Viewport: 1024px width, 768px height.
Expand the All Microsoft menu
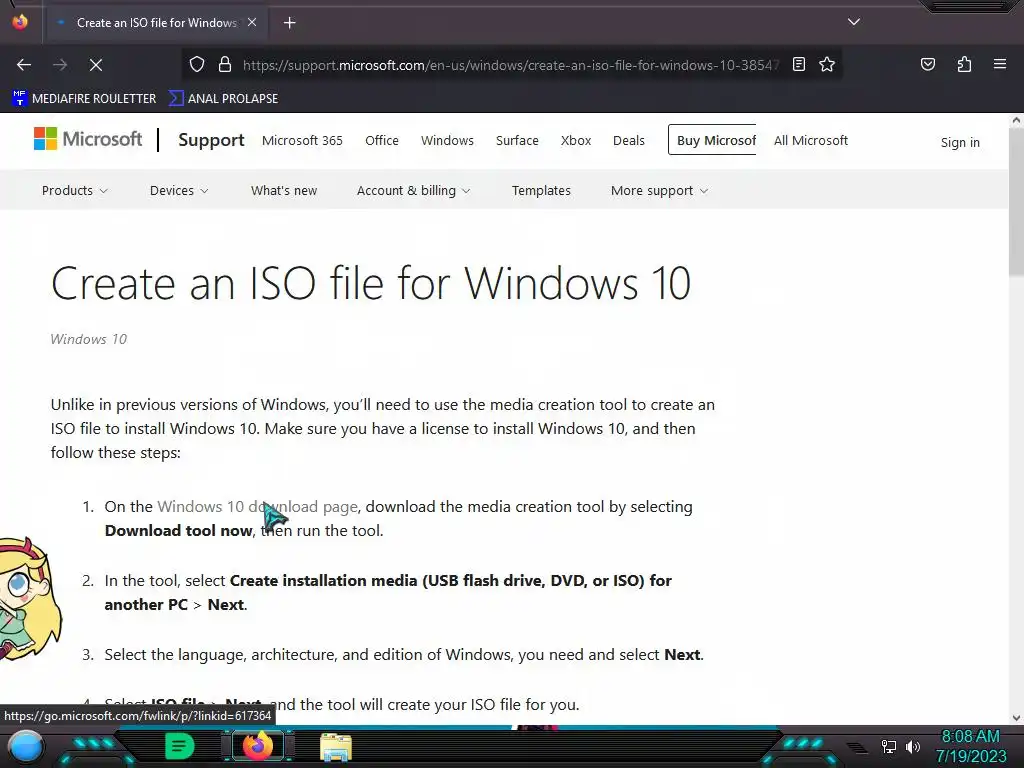[811, 140]
